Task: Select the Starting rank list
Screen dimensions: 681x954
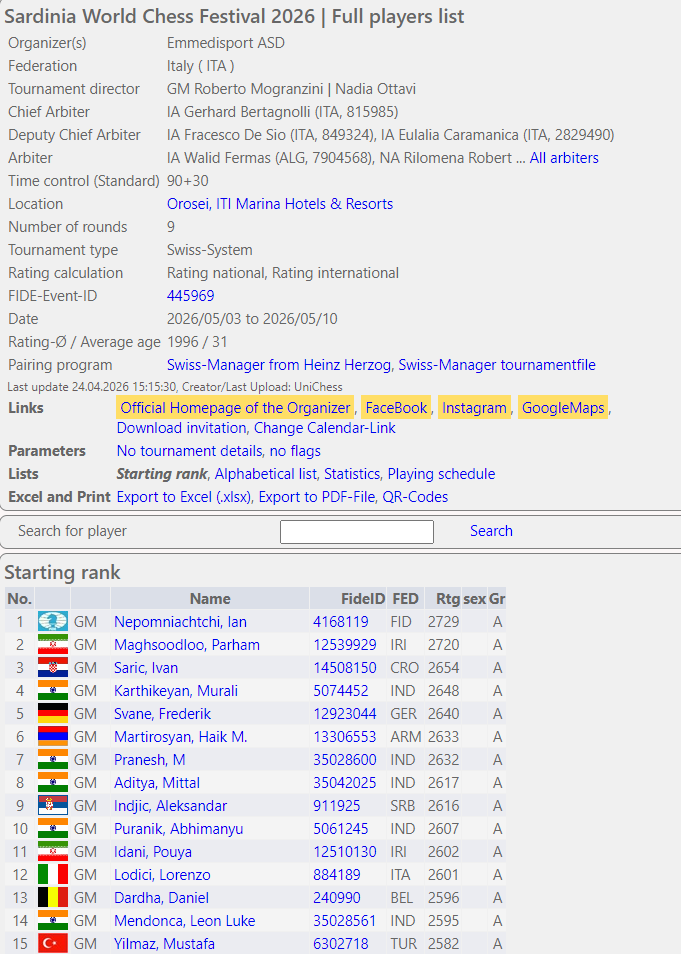Action: [162, 474]
